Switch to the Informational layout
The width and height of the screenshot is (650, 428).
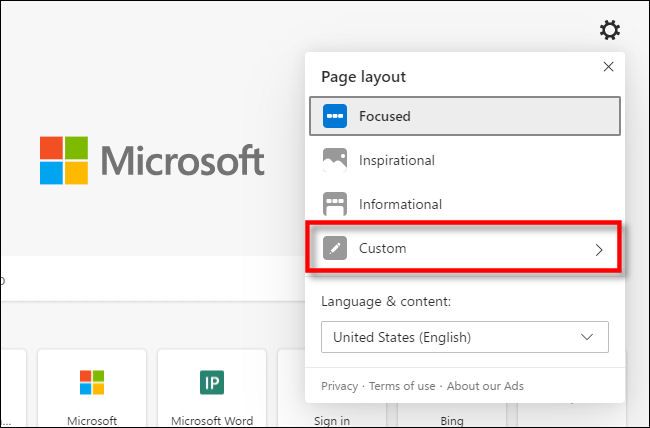pyautogui.click(x=465, y=204)
